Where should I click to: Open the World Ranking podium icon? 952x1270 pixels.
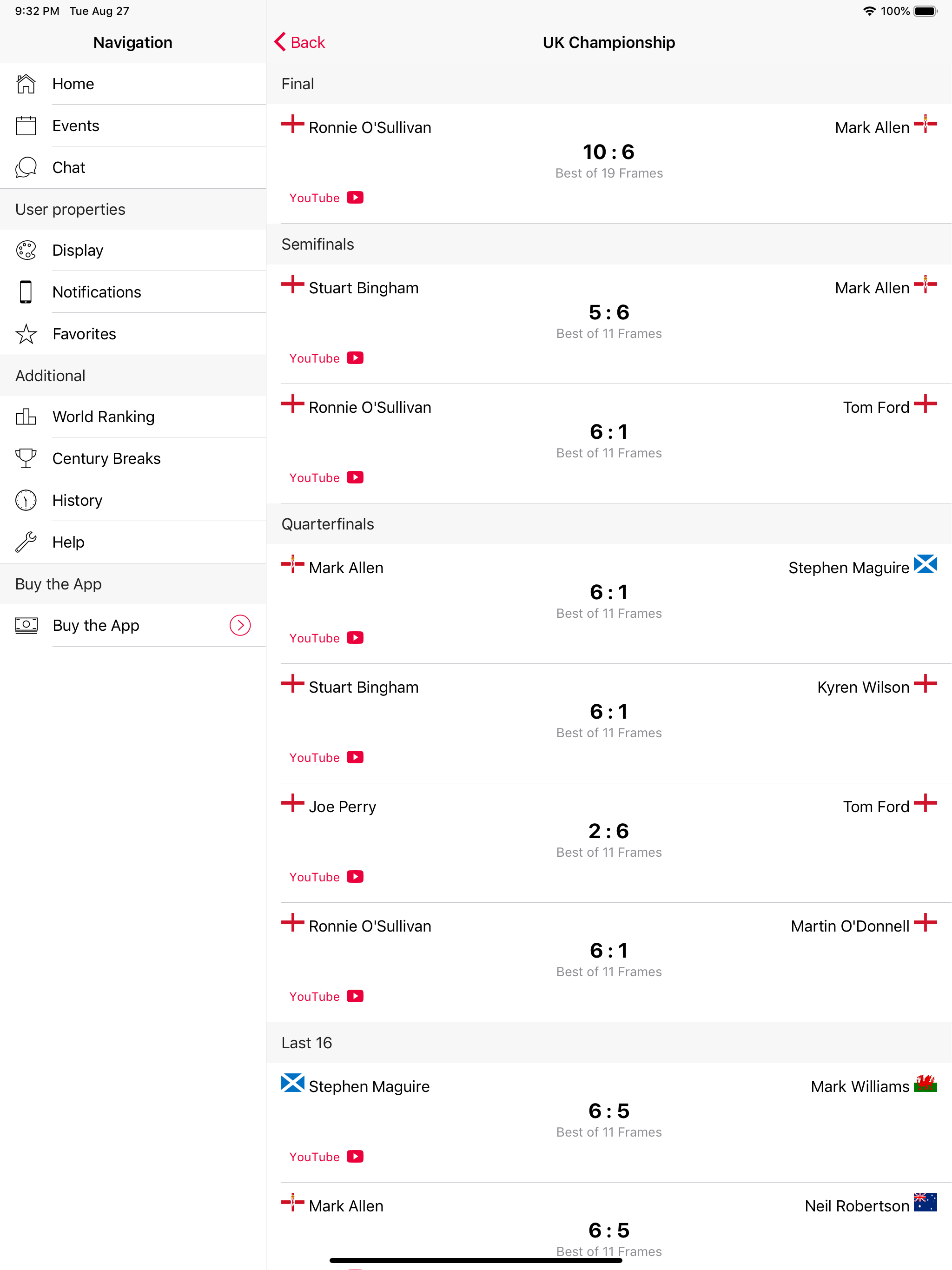[x=26, y=417]
